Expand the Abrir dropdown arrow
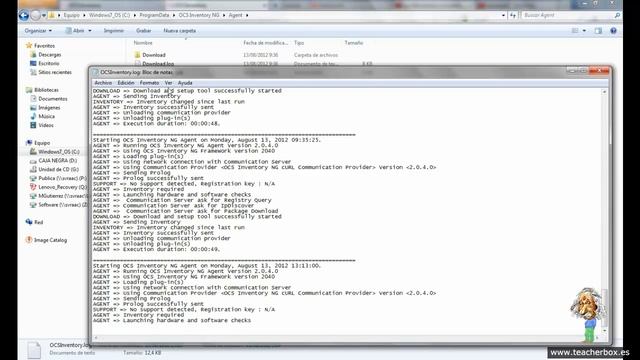The width and height of the screenshot is (640, 360). pos(90,31)
